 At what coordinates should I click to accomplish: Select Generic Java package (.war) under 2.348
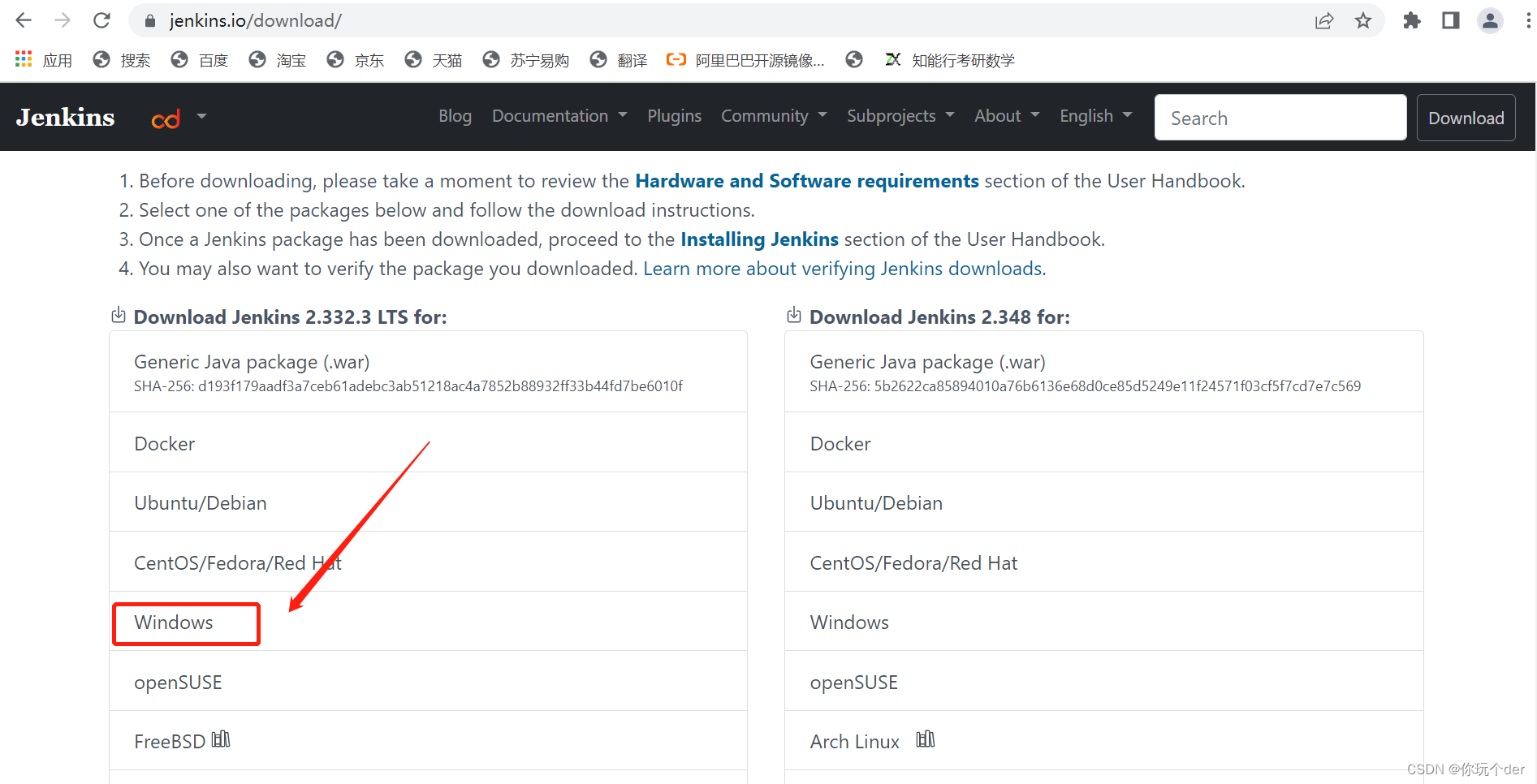click(x=1104, y=372)
